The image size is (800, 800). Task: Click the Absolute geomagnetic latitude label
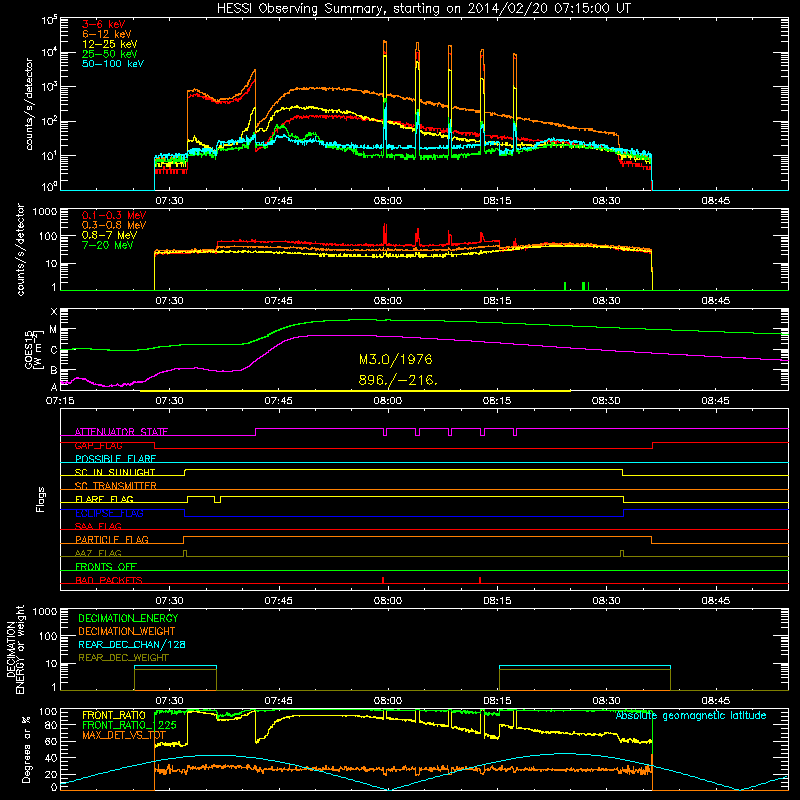pos(691,715)
